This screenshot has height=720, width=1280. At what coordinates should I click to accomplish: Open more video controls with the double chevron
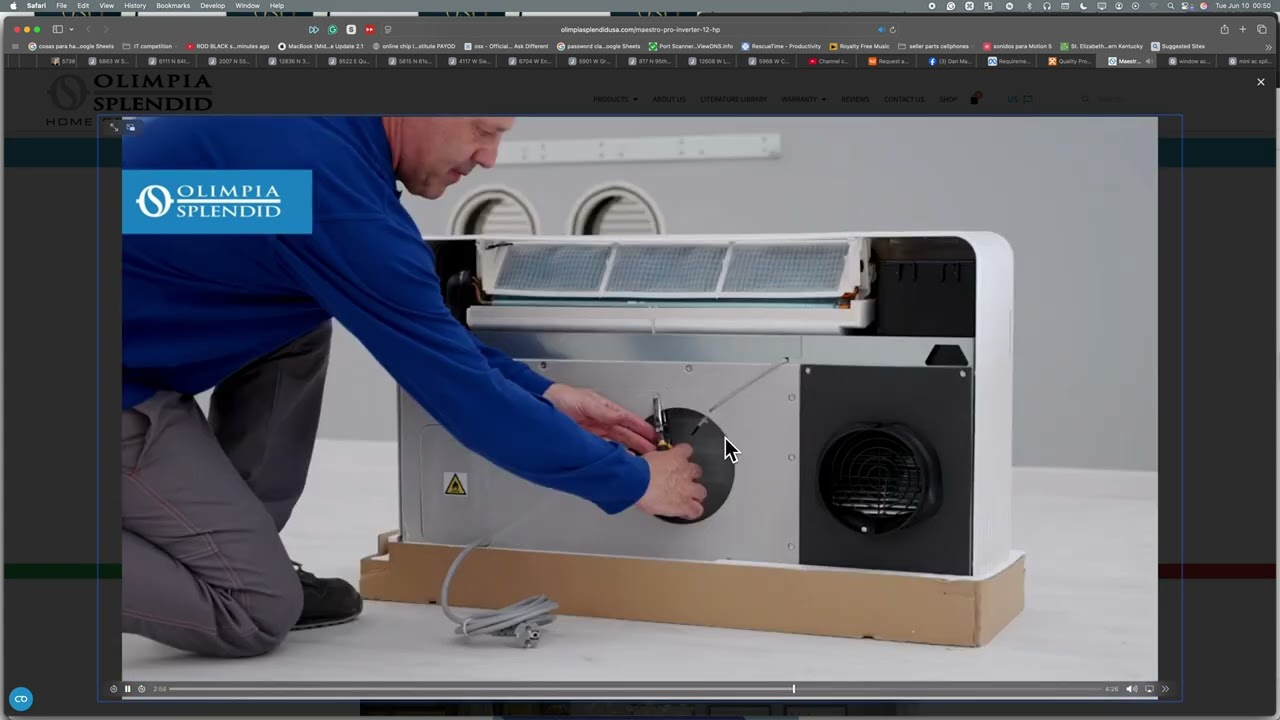tap(1165, 689)
